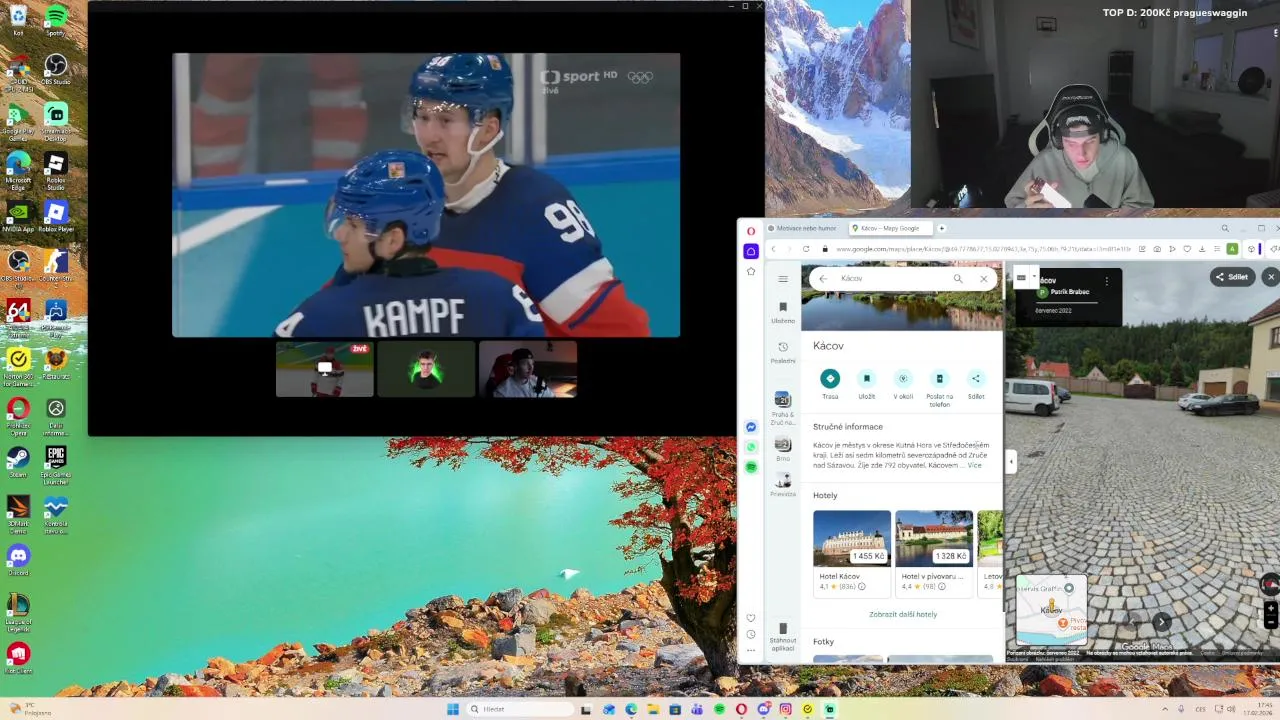Open Praha & Zruč recent entry
The width and height of the screenshot is (1280, 720).
click(x=783, y=408)
